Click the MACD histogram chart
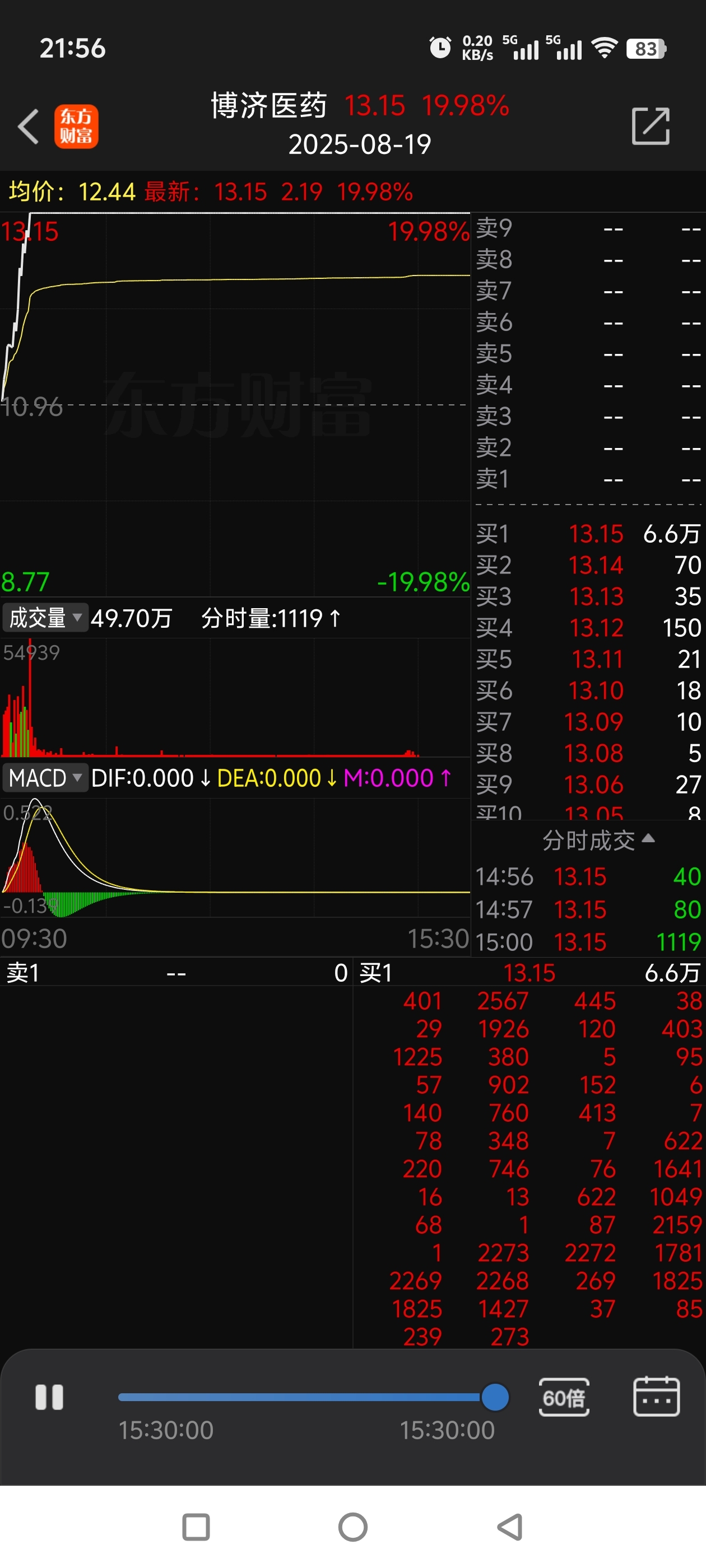The image size is (706, 1568). [x=235, y=858]
